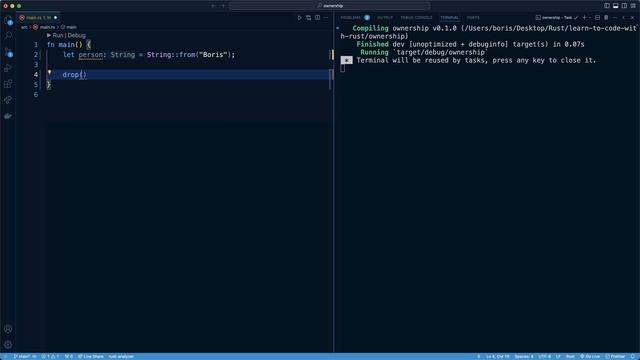Click the ownership command center search box
The image size is (640, 360).
[x=330, y=6]
